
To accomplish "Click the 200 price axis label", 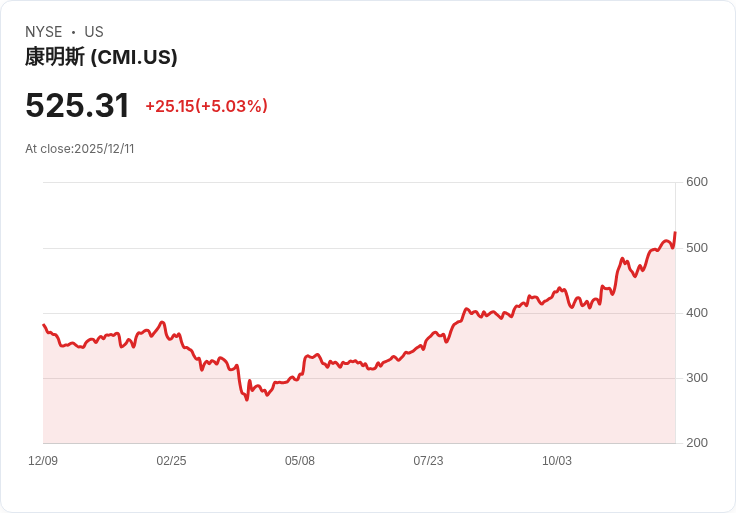I will click(x=697, y=443).
